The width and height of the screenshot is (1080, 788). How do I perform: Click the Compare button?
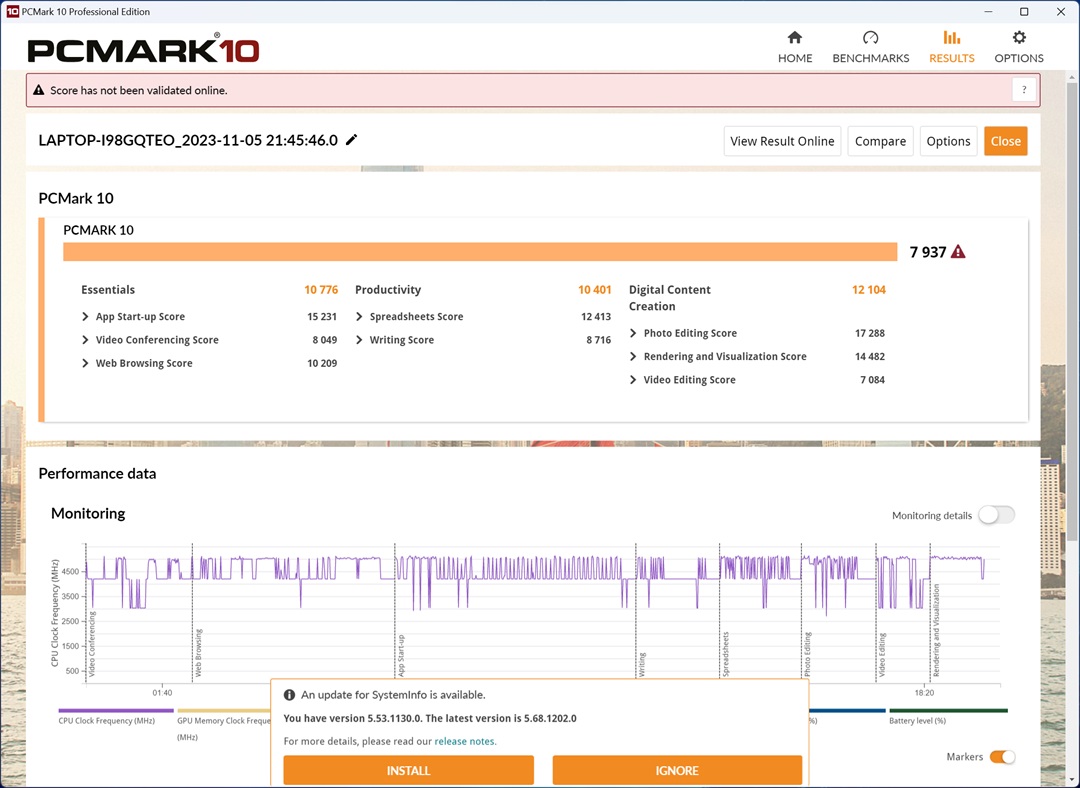[880, 141]
